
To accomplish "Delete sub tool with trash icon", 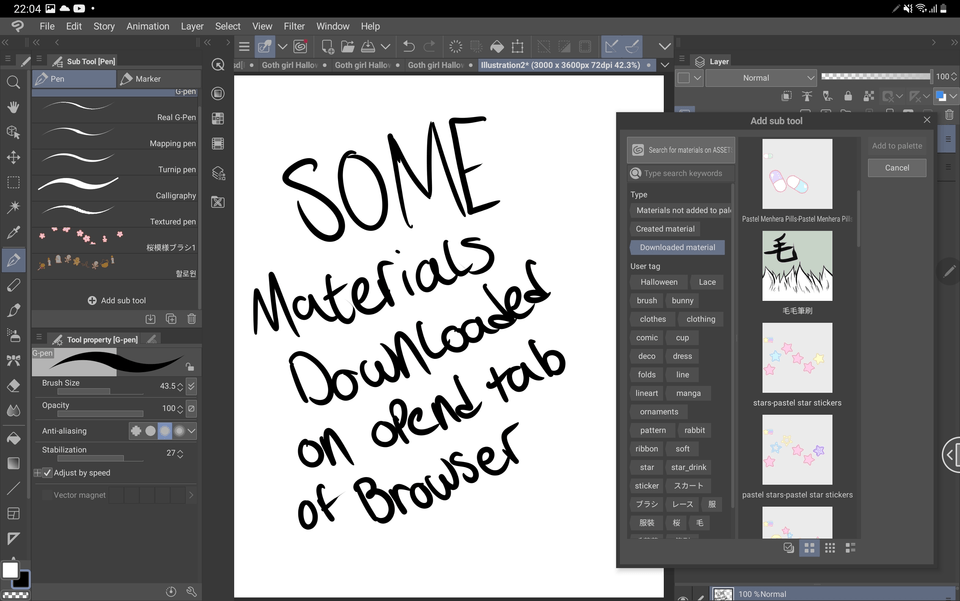I will click(192, 319).
